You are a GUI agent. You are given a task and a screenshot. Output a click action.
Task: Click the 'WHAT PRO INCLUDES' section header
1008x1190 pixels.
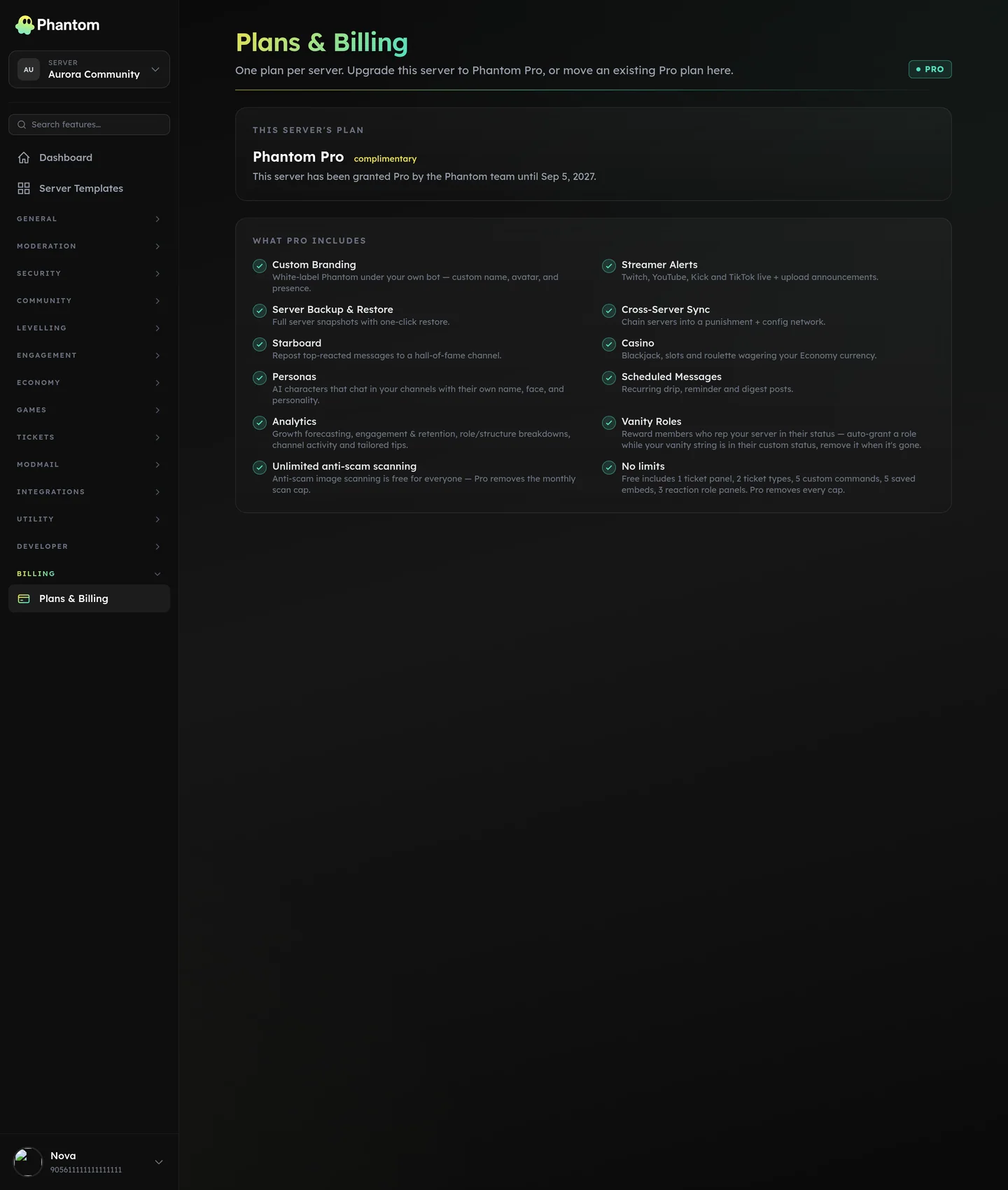[x=309, y=241]
